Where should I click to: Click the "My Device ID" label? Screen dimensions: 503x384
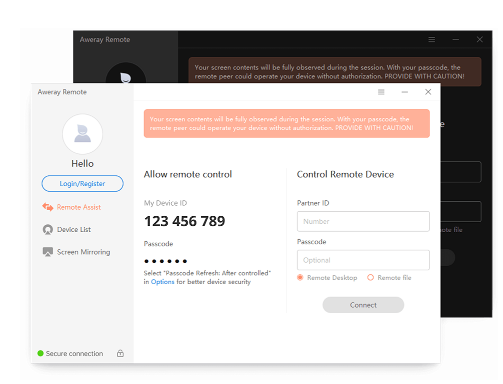point(165,203)
